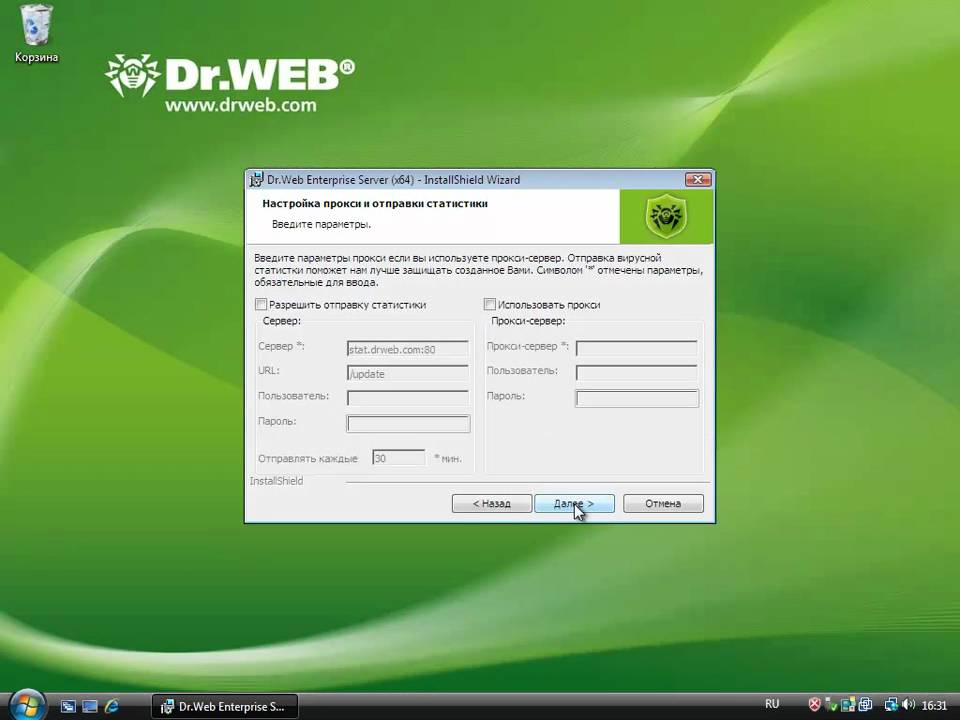960x720 pixels.
Task: Click the RU language indicator
Action: pos(772,704)
